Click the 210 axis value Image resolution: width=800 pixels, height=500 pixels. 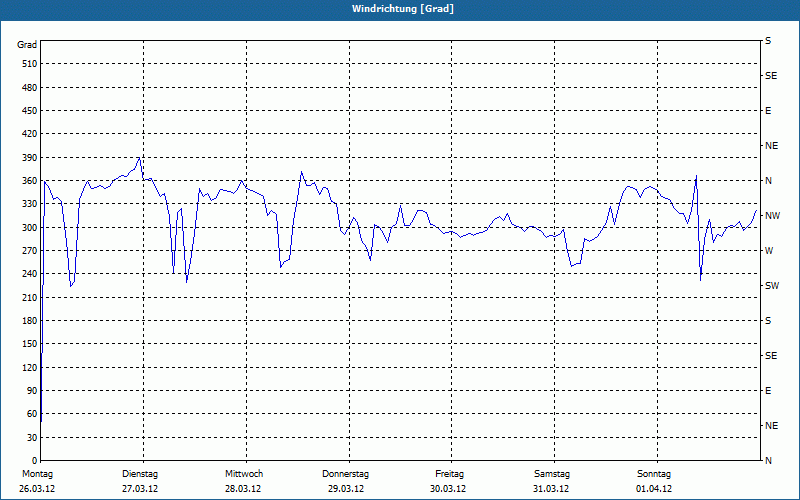[30, 297]
